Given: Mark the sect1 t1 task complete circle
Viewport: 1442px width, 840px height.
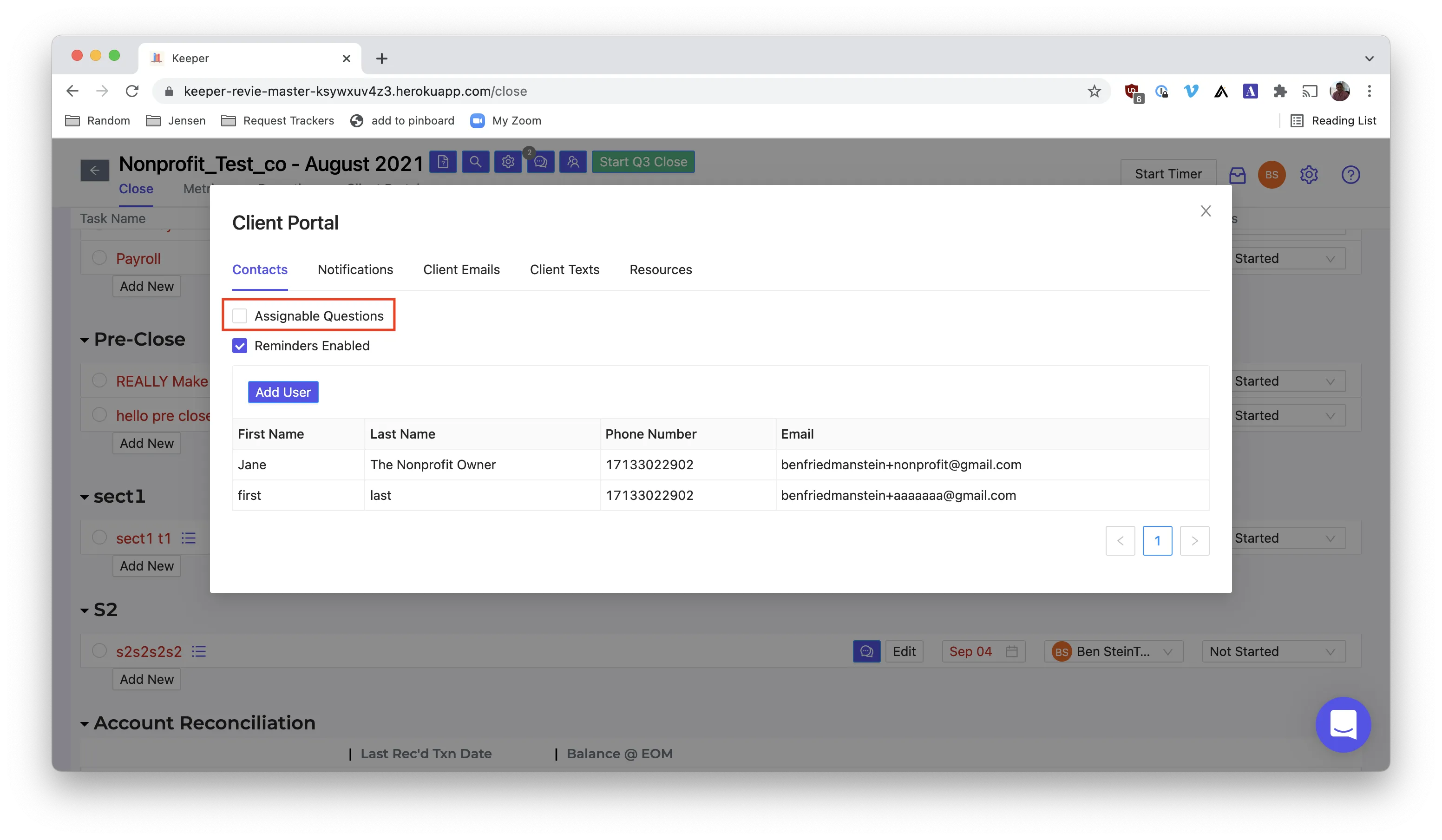Looking at the screenshot, I should click(x=99, y=537).
